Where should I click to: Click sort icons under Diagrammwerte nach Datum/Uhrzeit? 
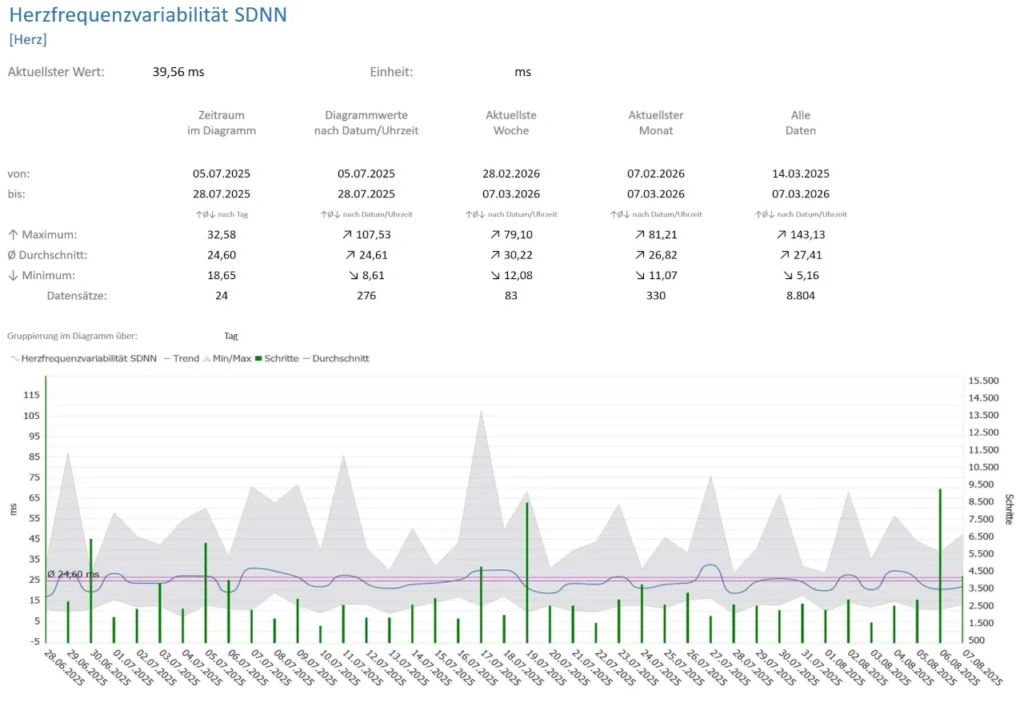(x=366, y=214)
